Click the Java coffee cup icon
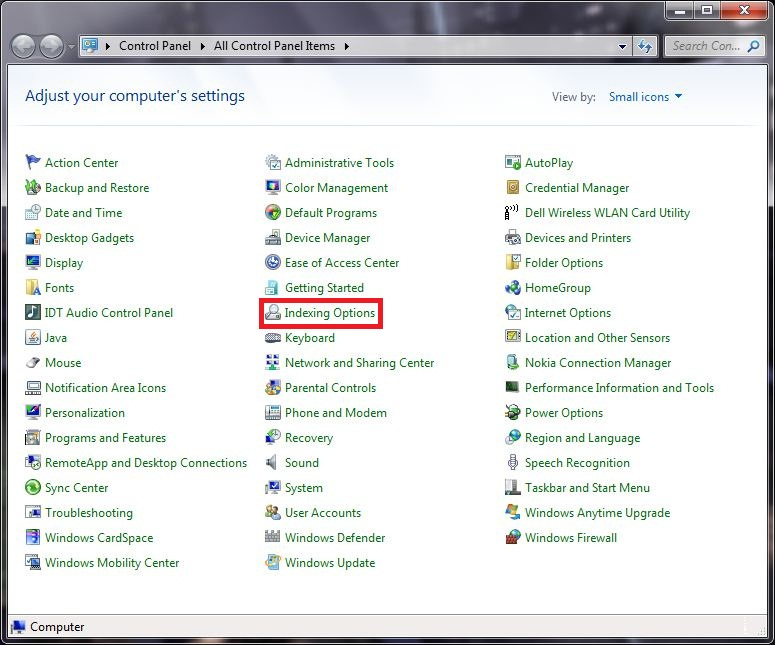 pyautogui.click(x=33, y=338)
